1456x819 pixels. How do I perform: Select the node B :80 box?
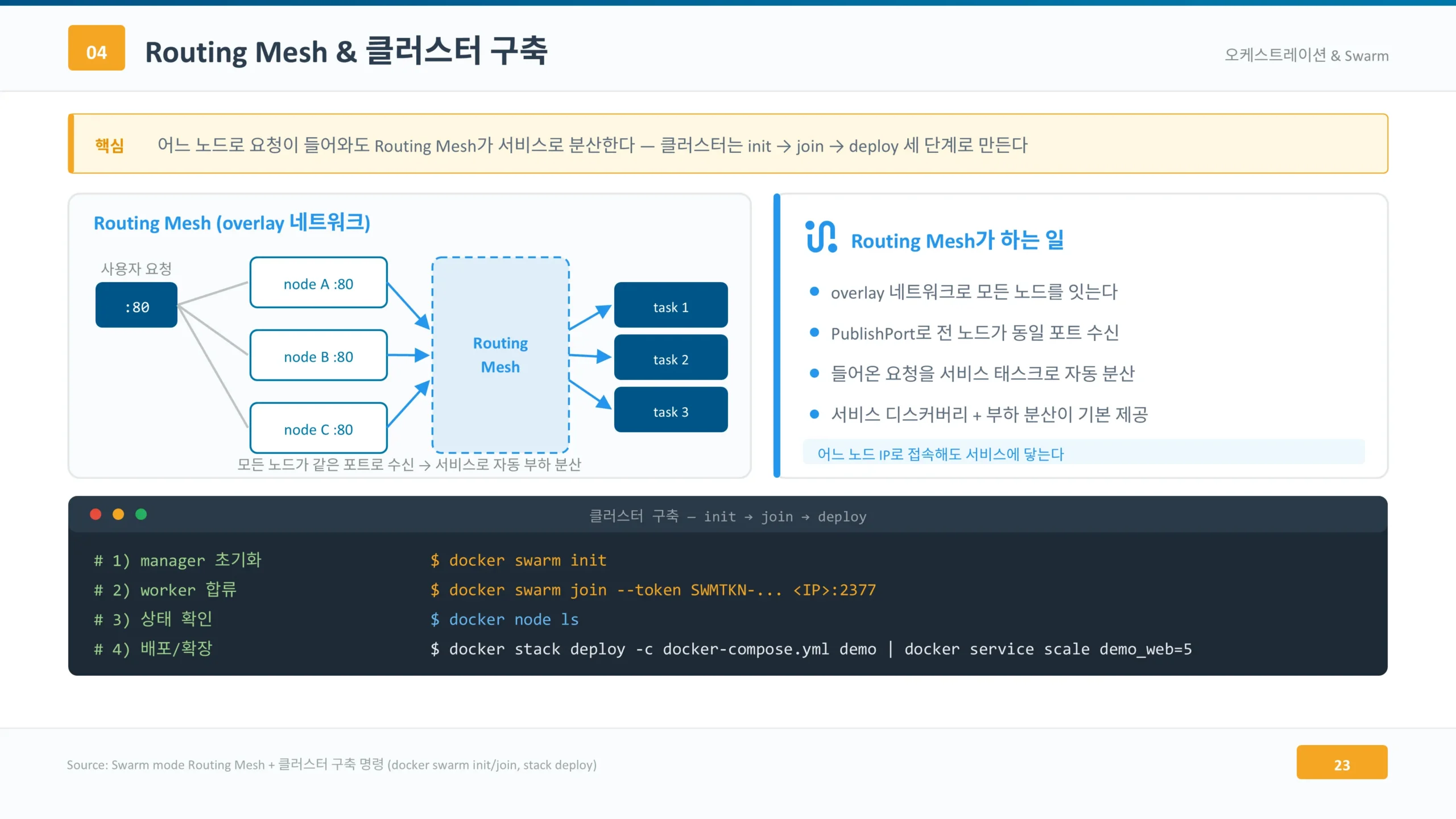pos(318,355)
